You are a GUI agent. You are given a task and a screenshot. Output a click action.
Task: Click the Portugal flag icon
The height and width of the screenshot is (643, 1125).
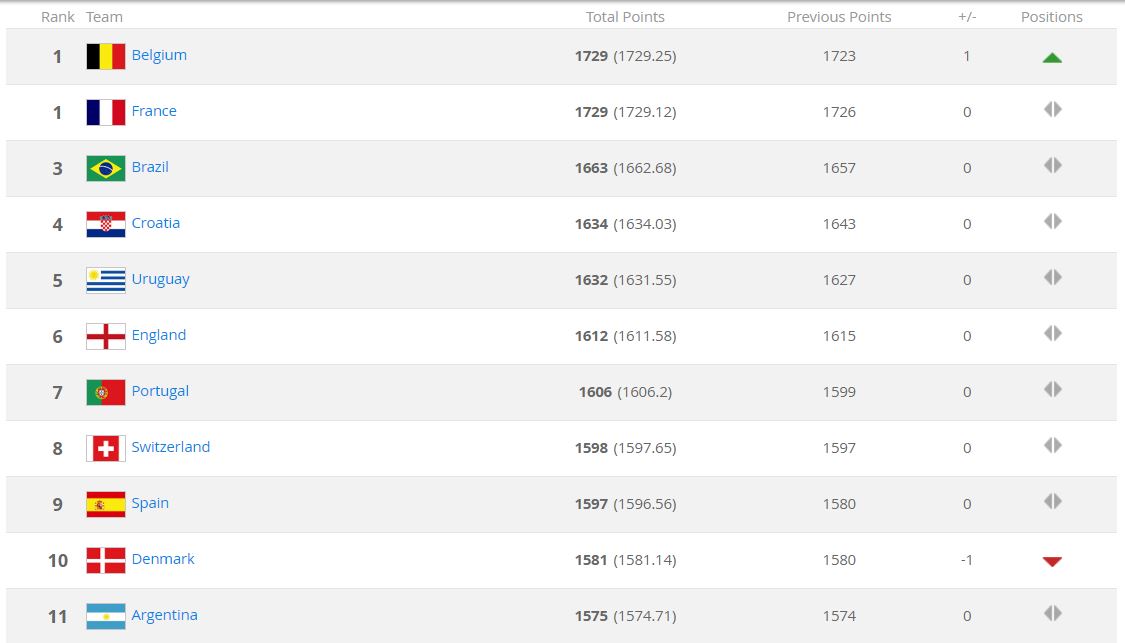(x=105, y=392)
